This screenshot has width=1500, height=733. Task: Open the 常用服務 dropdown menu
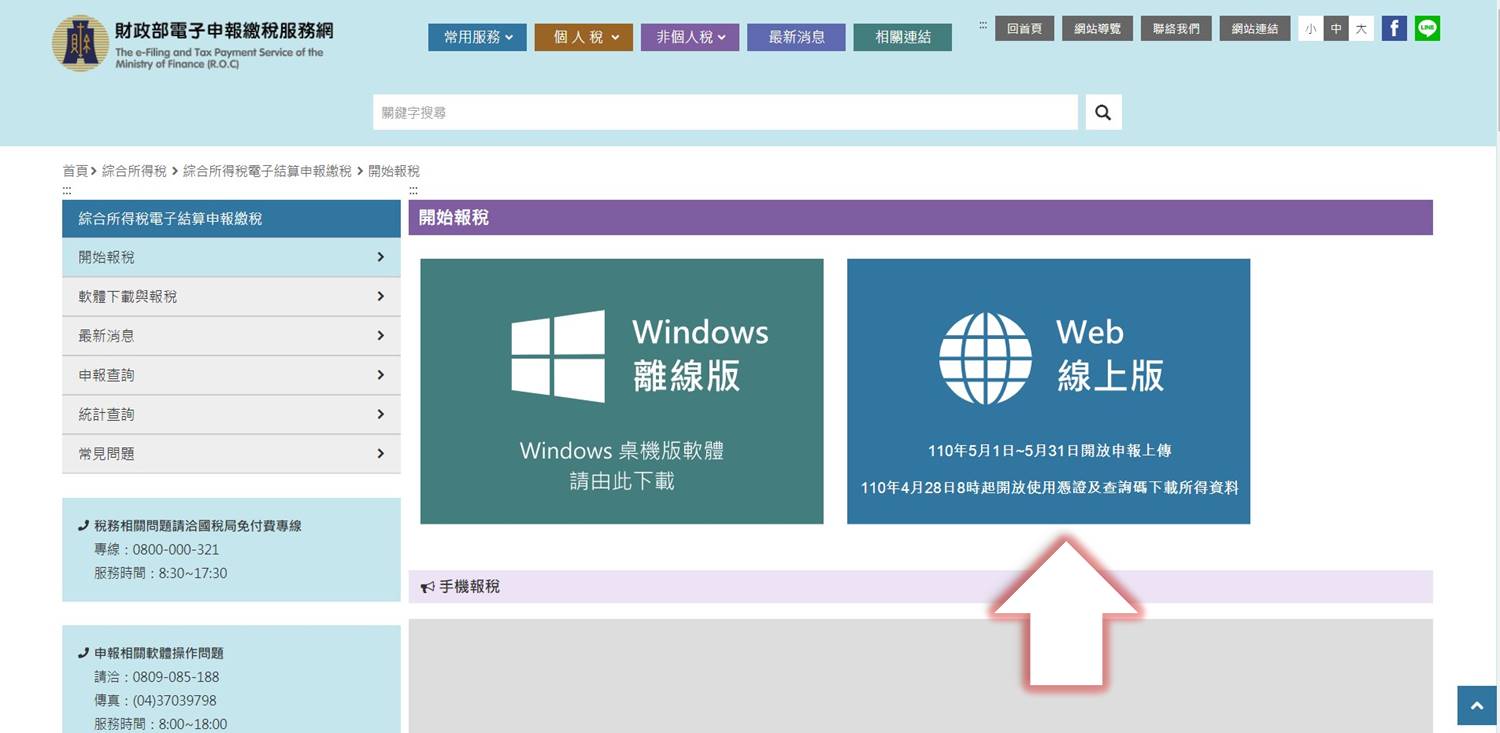pyautogui.click(x=477, y=37)
